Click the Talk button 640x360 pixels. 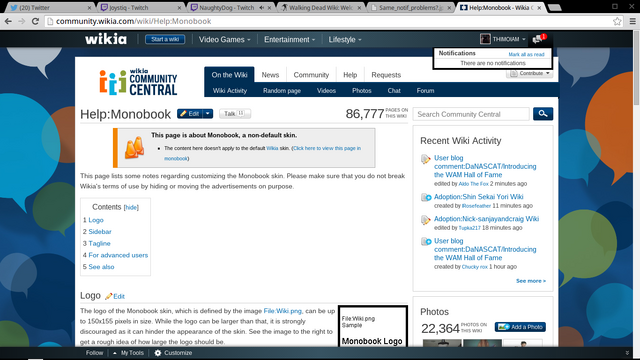(235, 114)
